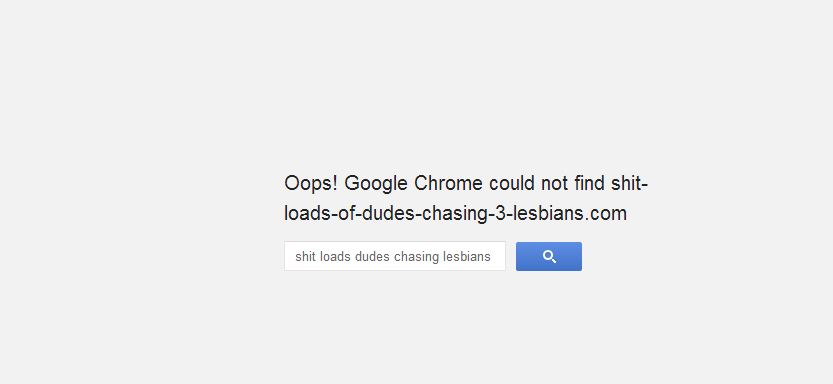Select the white magnifying glass icon
Image resolution: width=833 pixels, height=384 pixels.
click(x=549, y=257)
